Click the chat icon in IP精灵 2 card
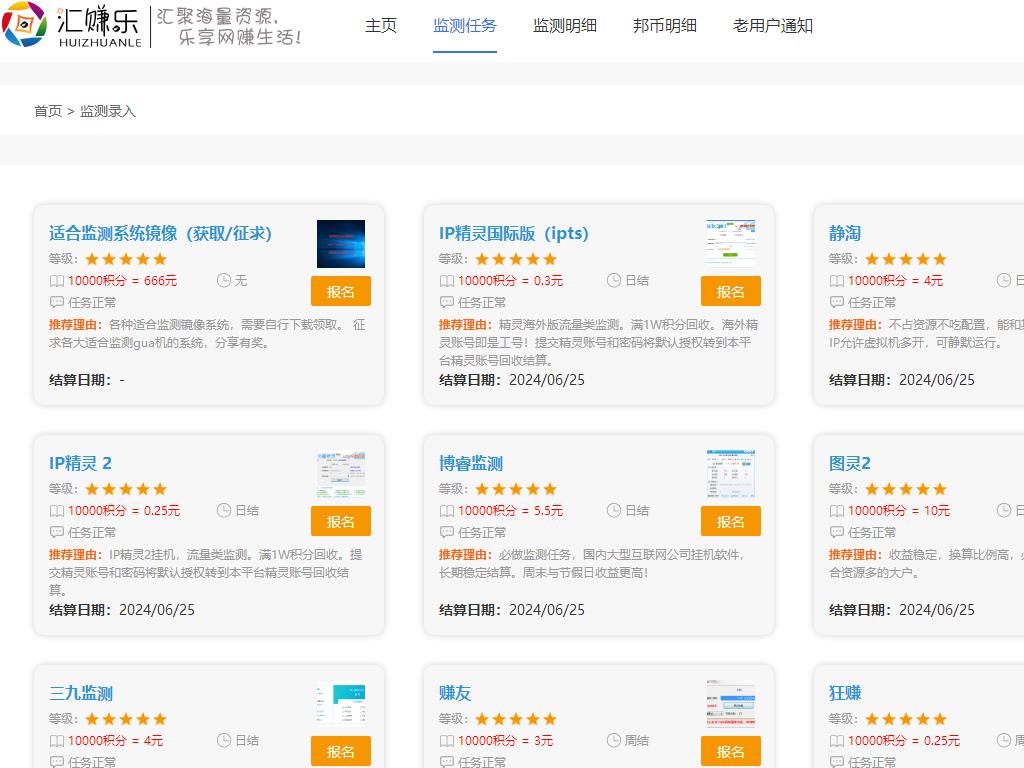1024x768 pixels. (57, 532)
